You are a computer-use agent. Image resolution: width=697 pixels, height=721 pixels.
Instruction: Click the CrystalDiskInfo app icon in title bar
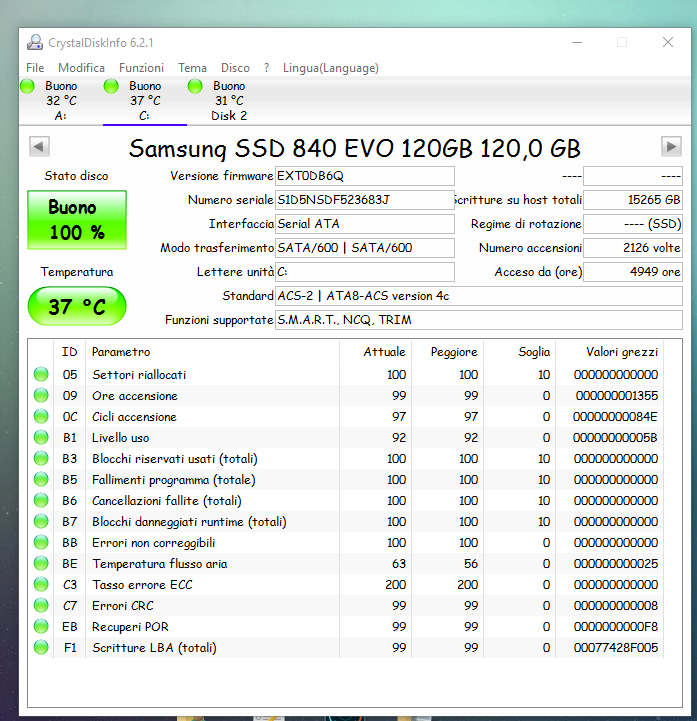pos(34,42)
